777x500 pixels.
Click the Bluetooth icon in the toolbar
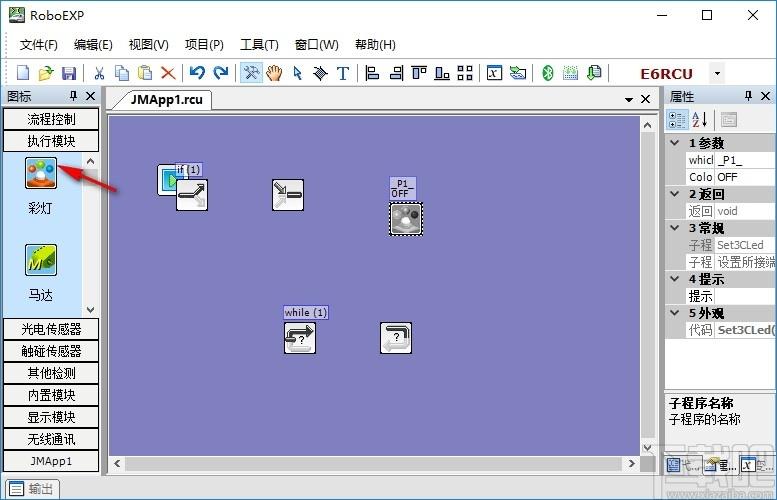point(548,73)
